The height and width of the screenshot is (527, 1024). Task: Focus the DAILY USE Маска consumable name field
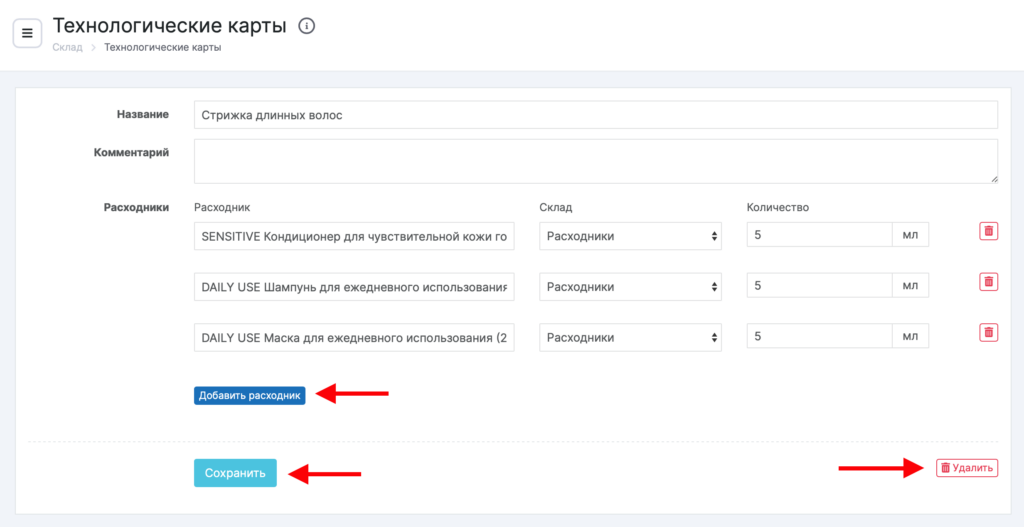(x=354, y=338)
